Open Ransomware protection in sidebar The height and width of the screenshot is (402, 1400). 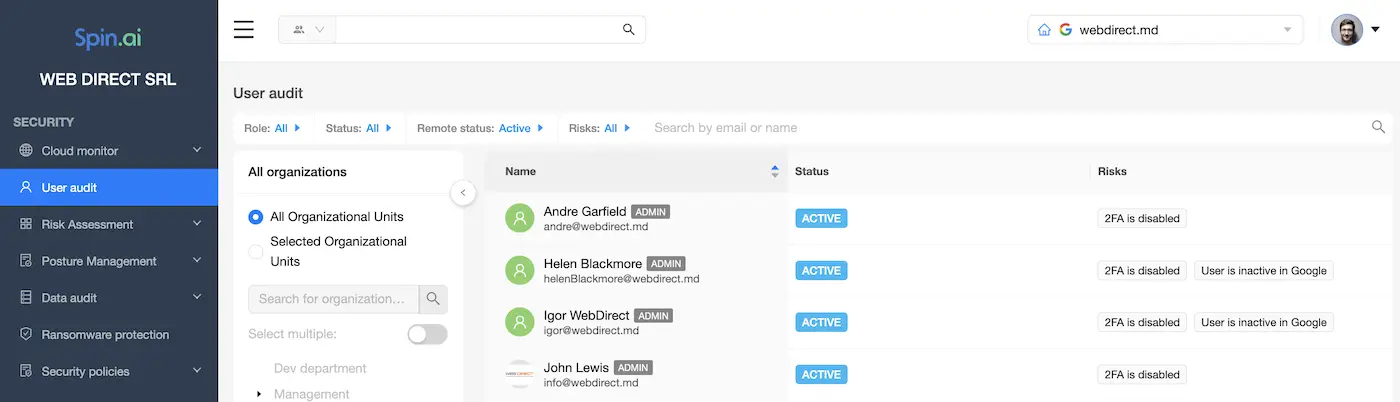point(105,335)
